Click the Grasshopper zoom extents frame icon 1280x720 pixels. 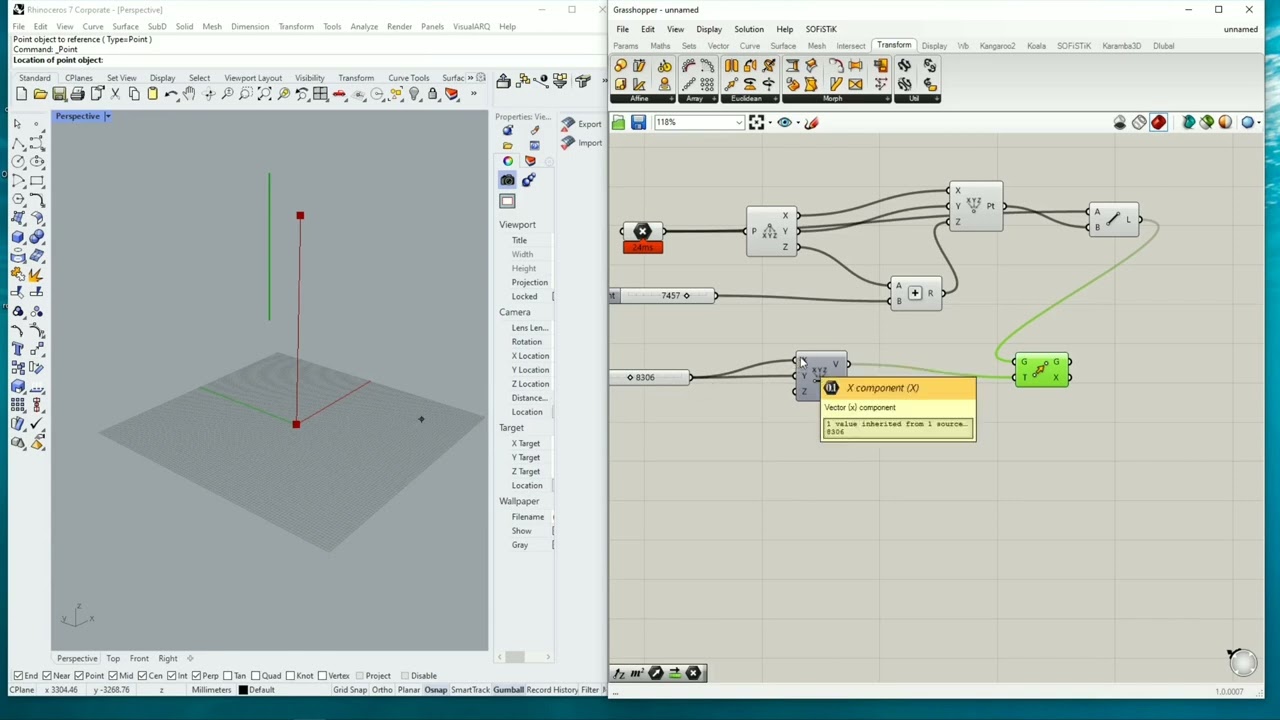pyautogui.click(x=757, y=122)
